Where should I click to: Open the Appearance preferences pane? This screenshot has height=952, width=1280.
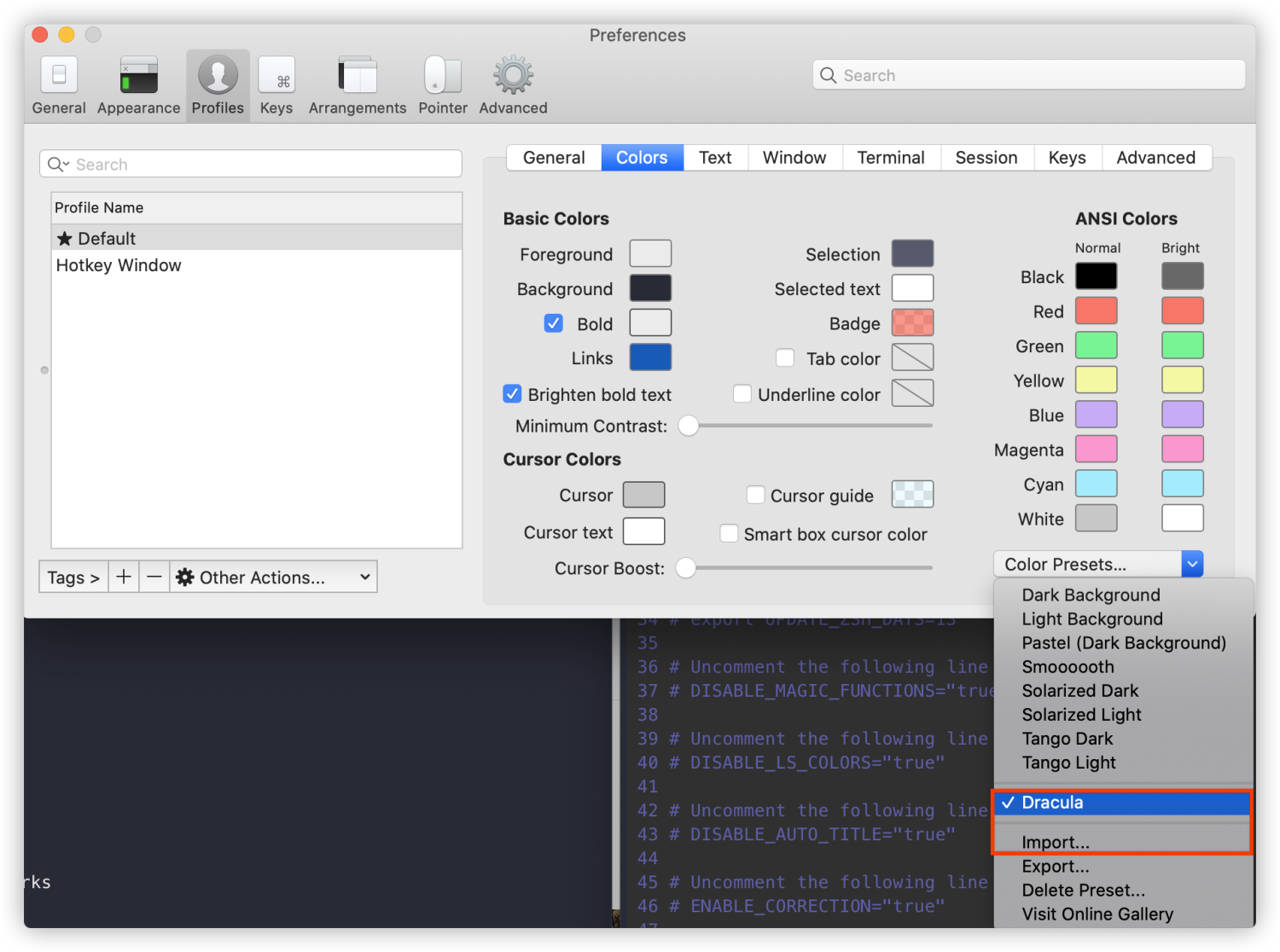tap(137, 84)
